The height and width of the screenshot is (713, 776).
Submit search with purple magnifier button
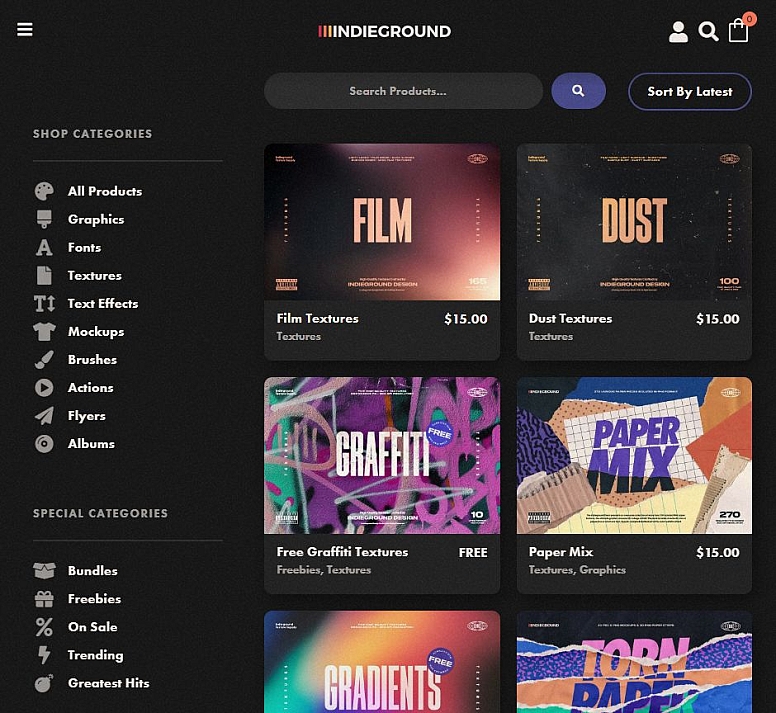(x=579, y=91)
